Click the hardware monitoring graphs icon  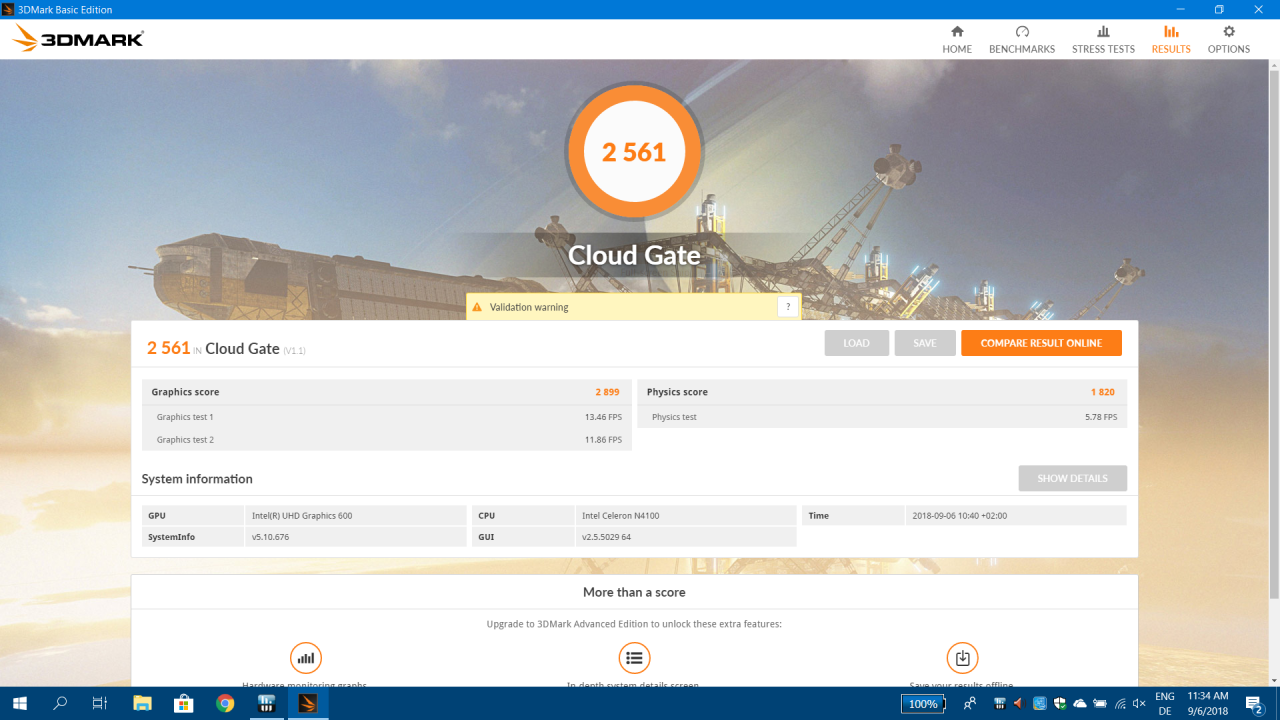[x=306, y=658]
